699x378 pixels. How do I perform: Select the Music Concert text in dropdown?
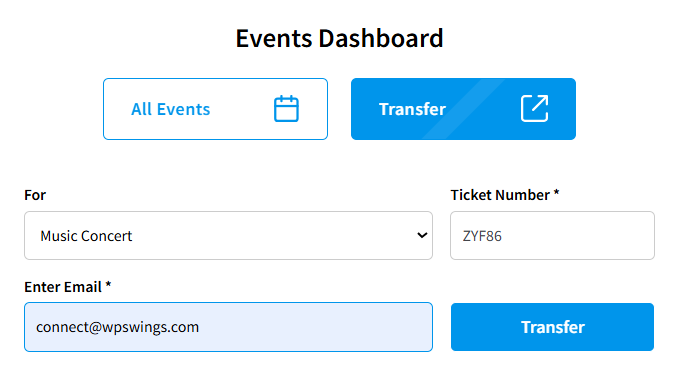tap(86, 236)
